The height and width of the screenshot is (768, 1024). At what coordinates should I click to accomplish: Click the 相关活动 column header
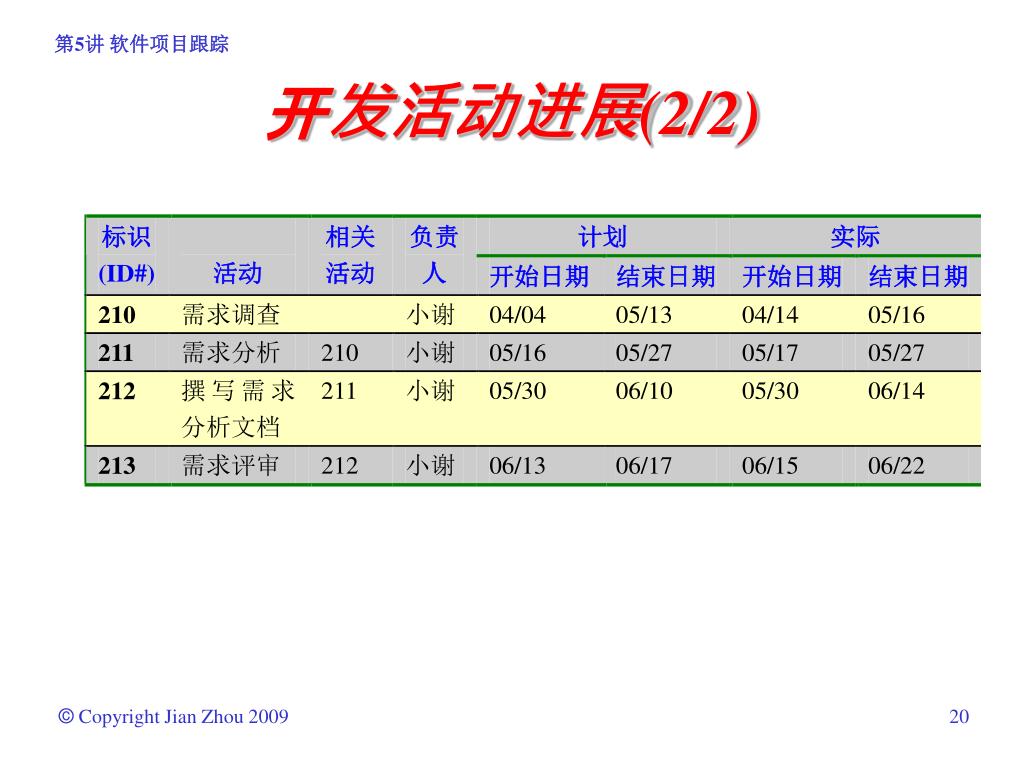point(350,255)
